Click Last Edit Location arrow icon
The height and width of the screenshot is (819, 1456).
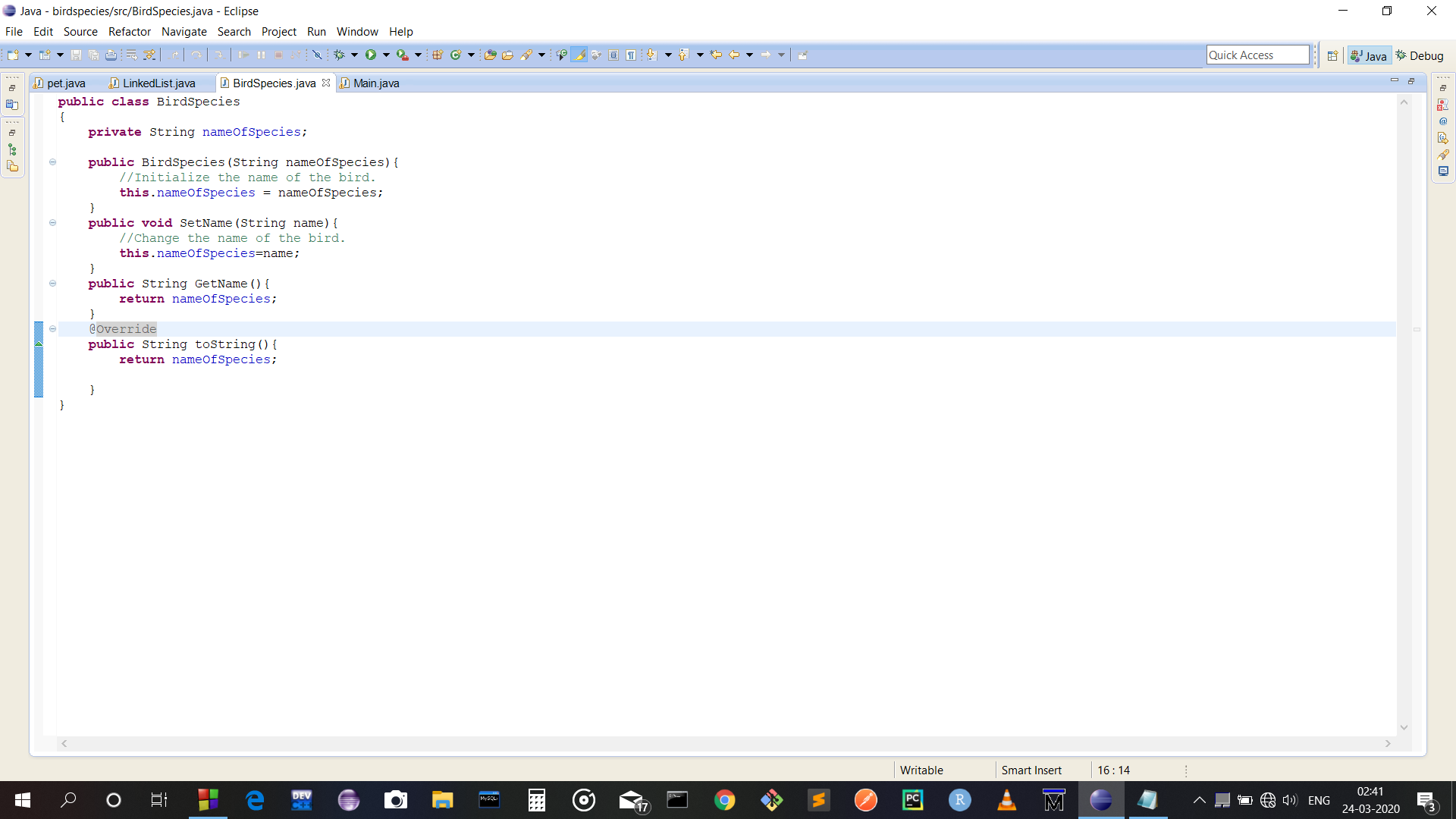click(715, 55)
